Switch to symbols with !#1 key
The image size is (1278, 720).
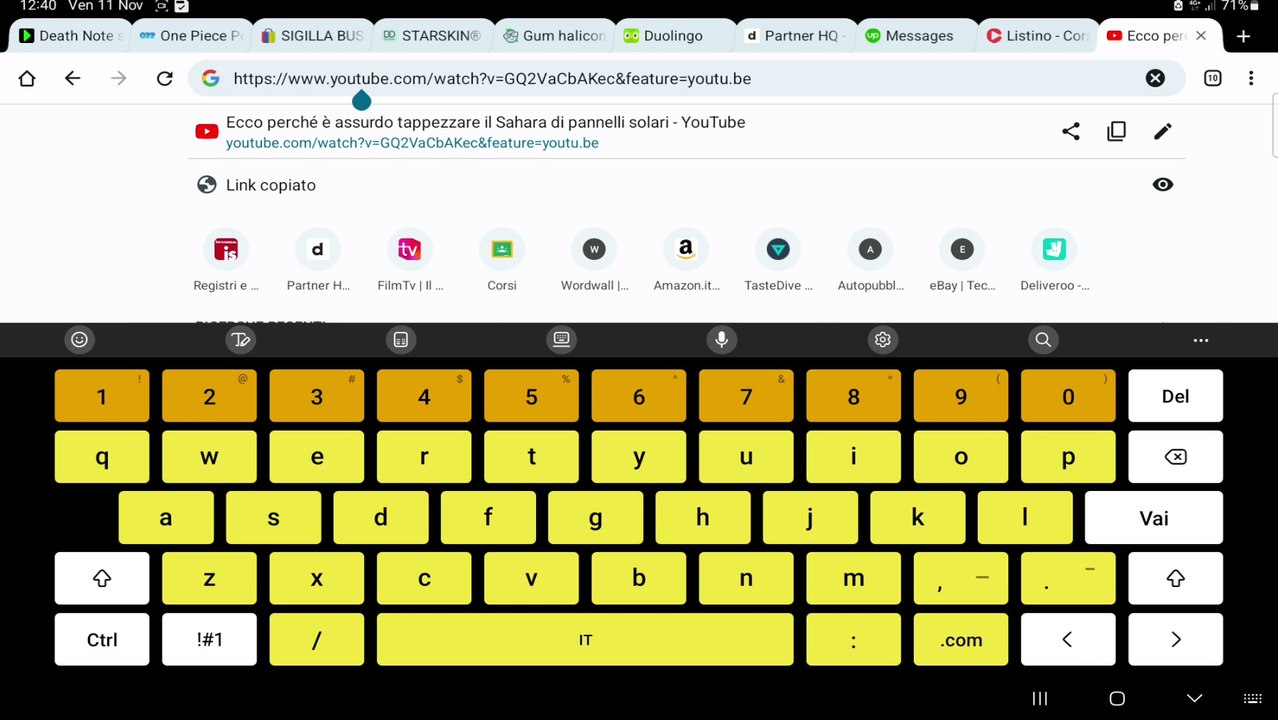tap(209, 639)
